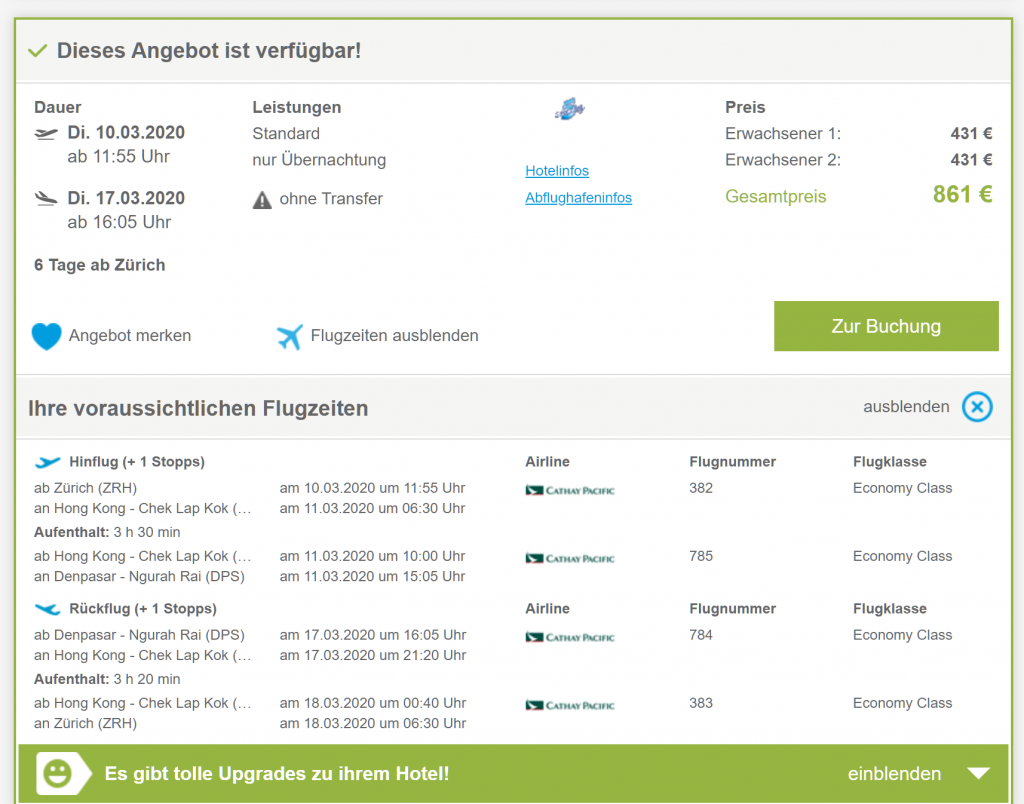Click the Rückflug return plane icon
The image size is (1024, 804).
[x=48, y=609]
